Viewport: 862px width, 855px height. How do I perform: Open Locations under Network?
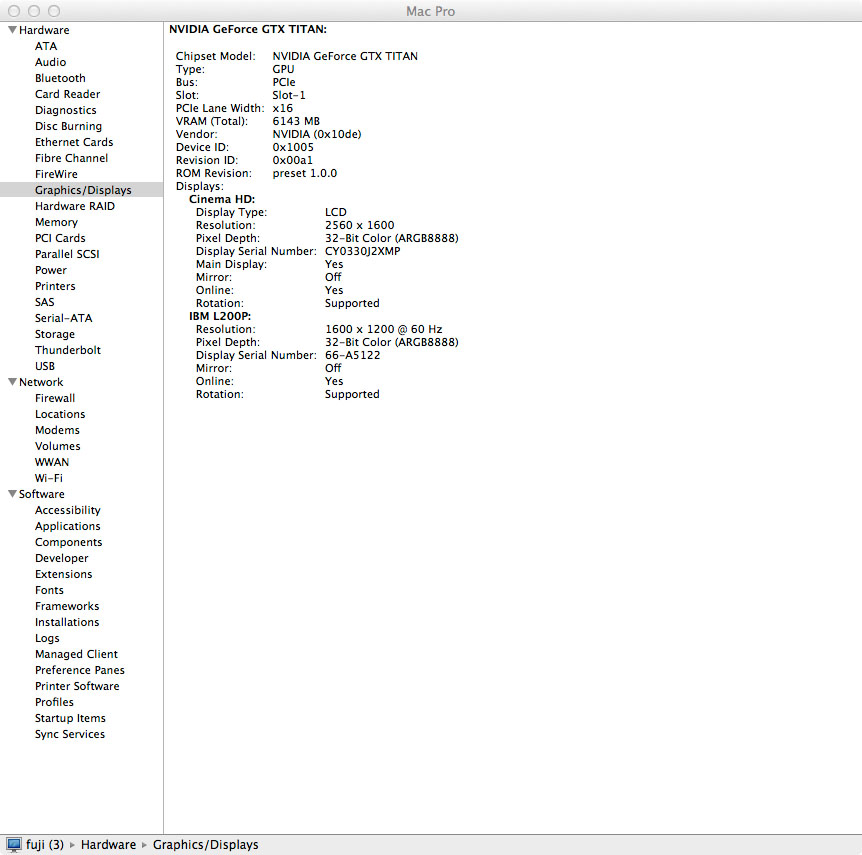point(60,414)
